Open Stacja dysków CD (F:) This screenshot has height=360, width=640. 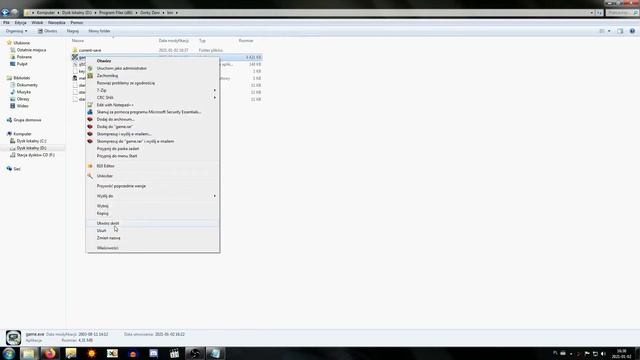(36, 155)
